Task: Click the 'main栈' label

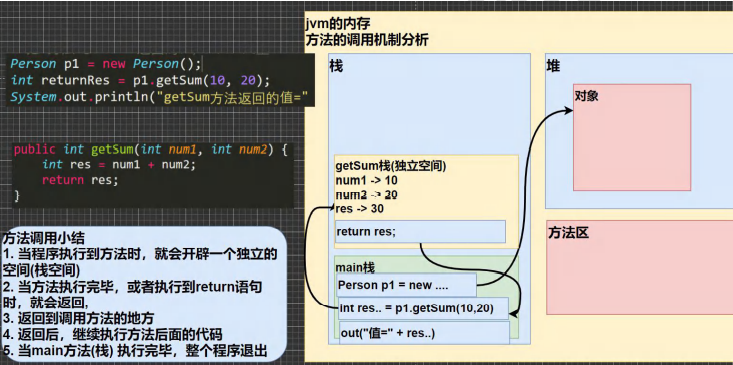Action: (x=355, y=268)
